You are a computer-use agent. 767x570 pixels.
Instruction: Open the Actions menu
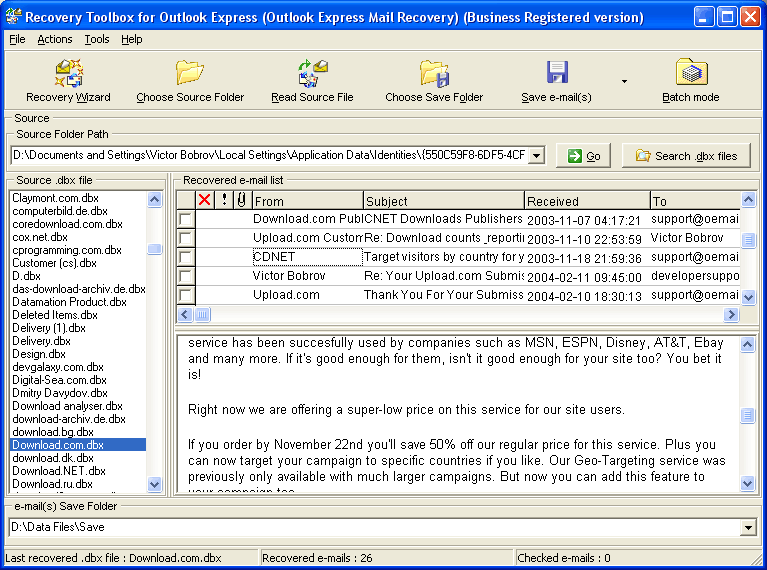[x=55, y=39]
